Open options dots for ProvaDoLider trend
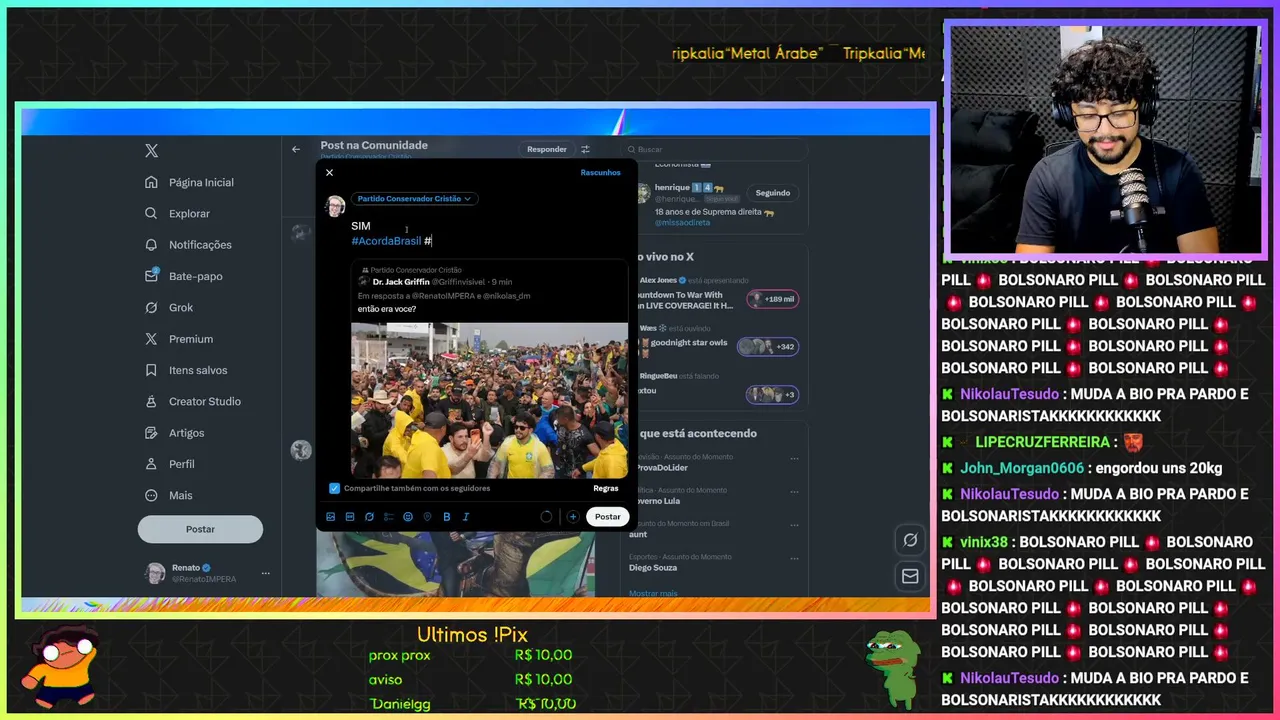This screenshot has height=720, width=1280. 795,459
